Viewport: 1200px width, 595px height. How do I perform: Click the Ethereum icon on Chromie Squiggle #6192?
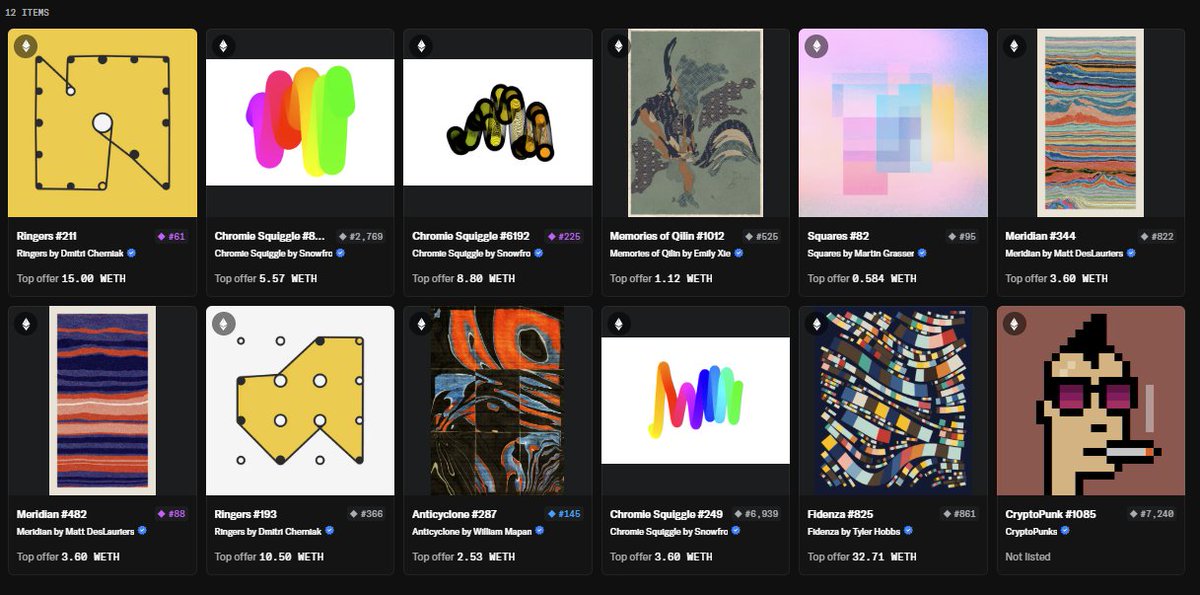tap(420, 46)
